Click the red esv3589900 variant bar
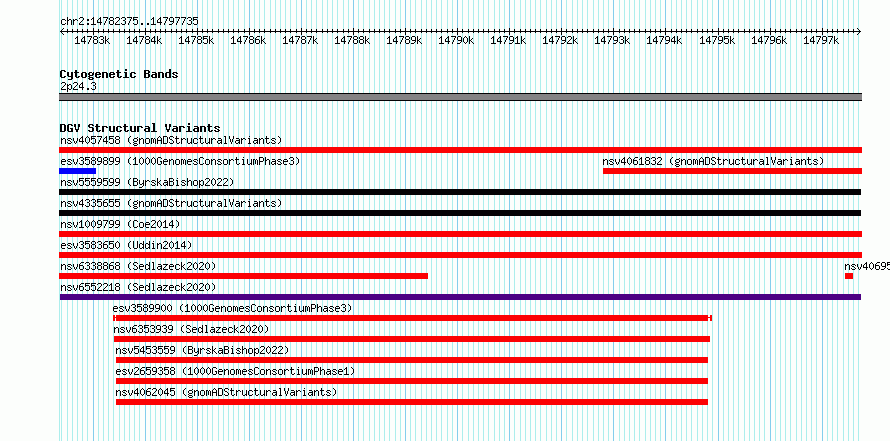Screen dimensions: 890x441 (x=413, y=318)
